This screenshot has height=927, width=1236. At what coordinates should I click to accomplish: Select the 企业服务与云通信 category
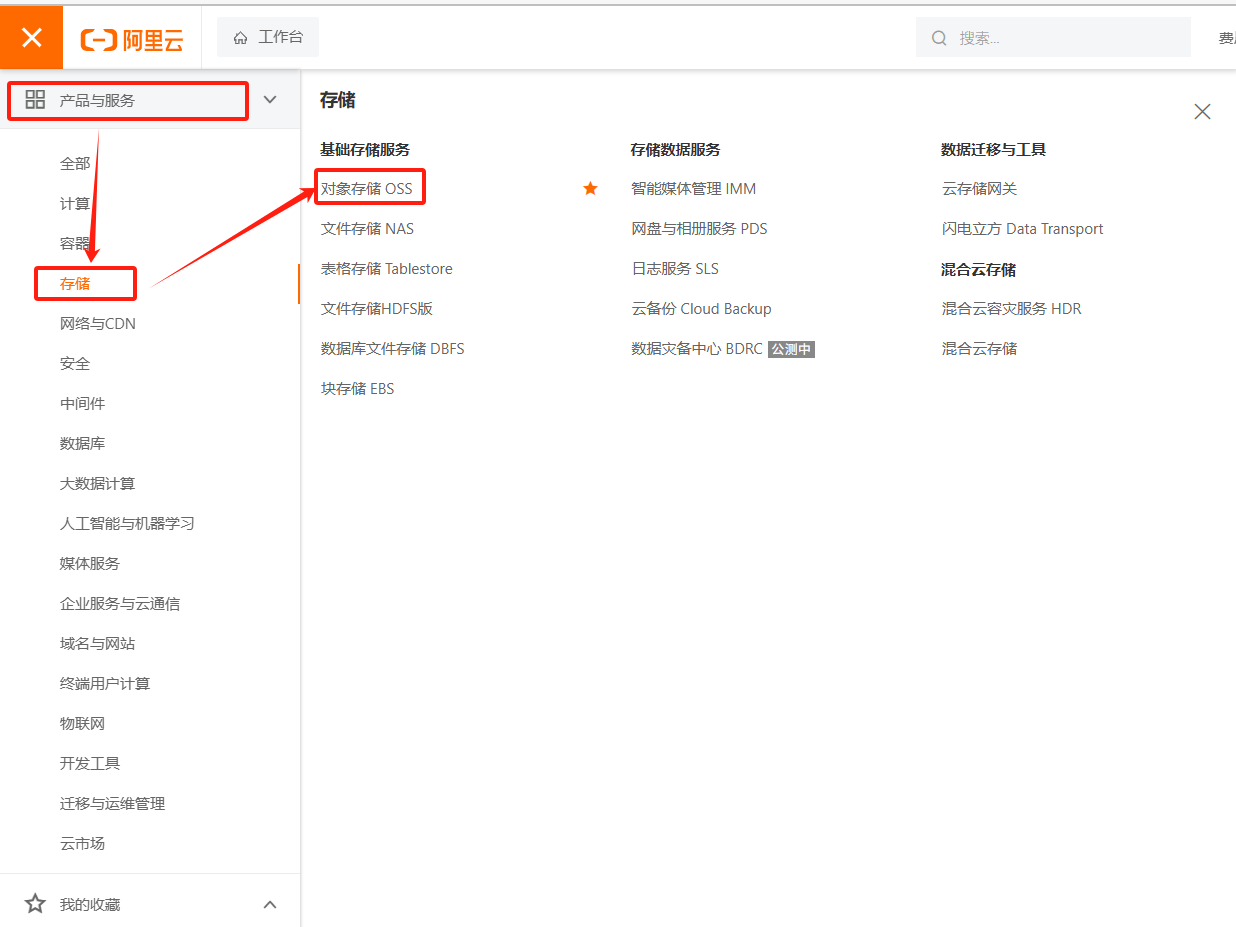coord(120,604)
